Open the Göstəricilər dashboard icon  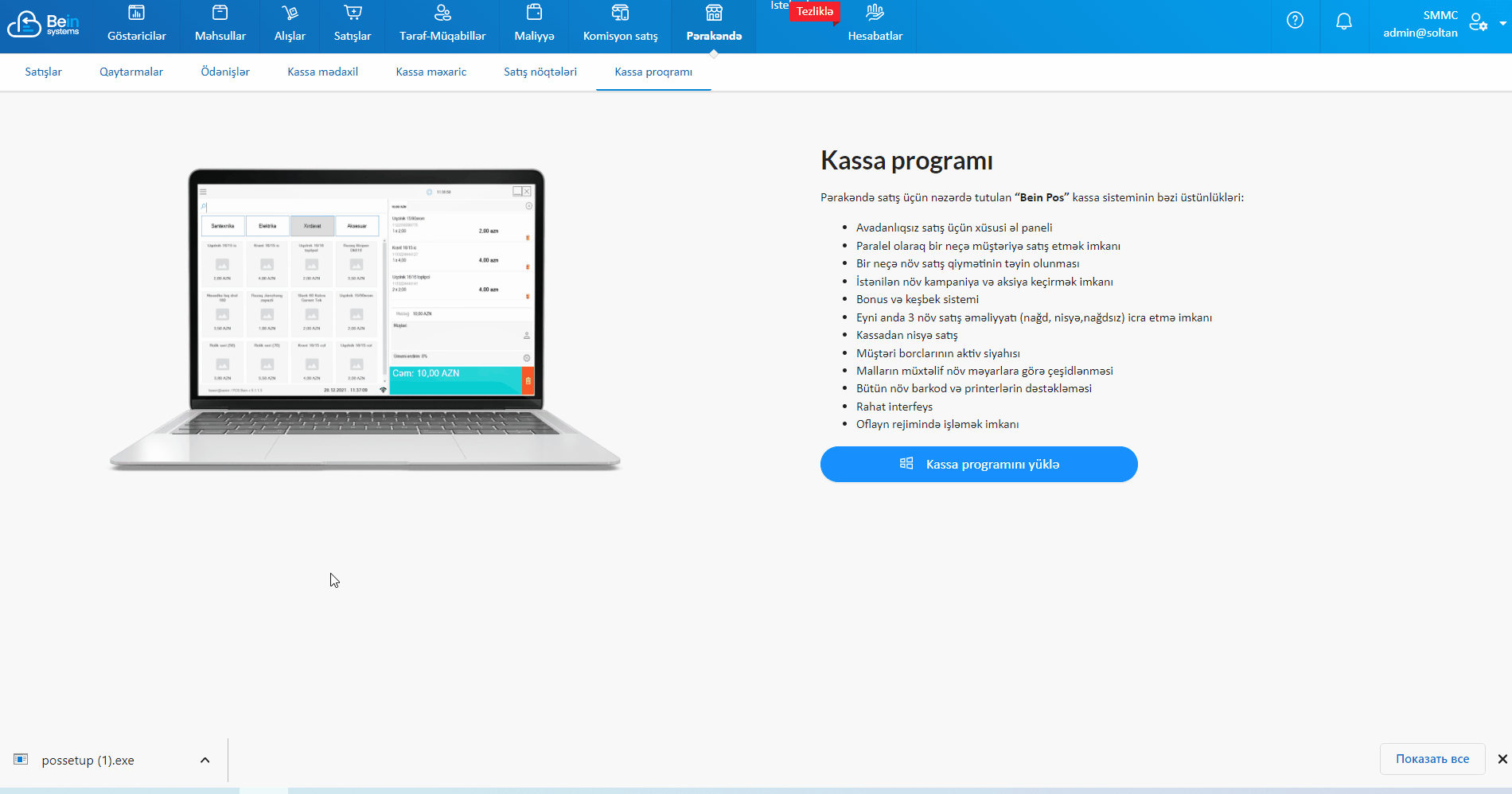click(x=137, y=14)
